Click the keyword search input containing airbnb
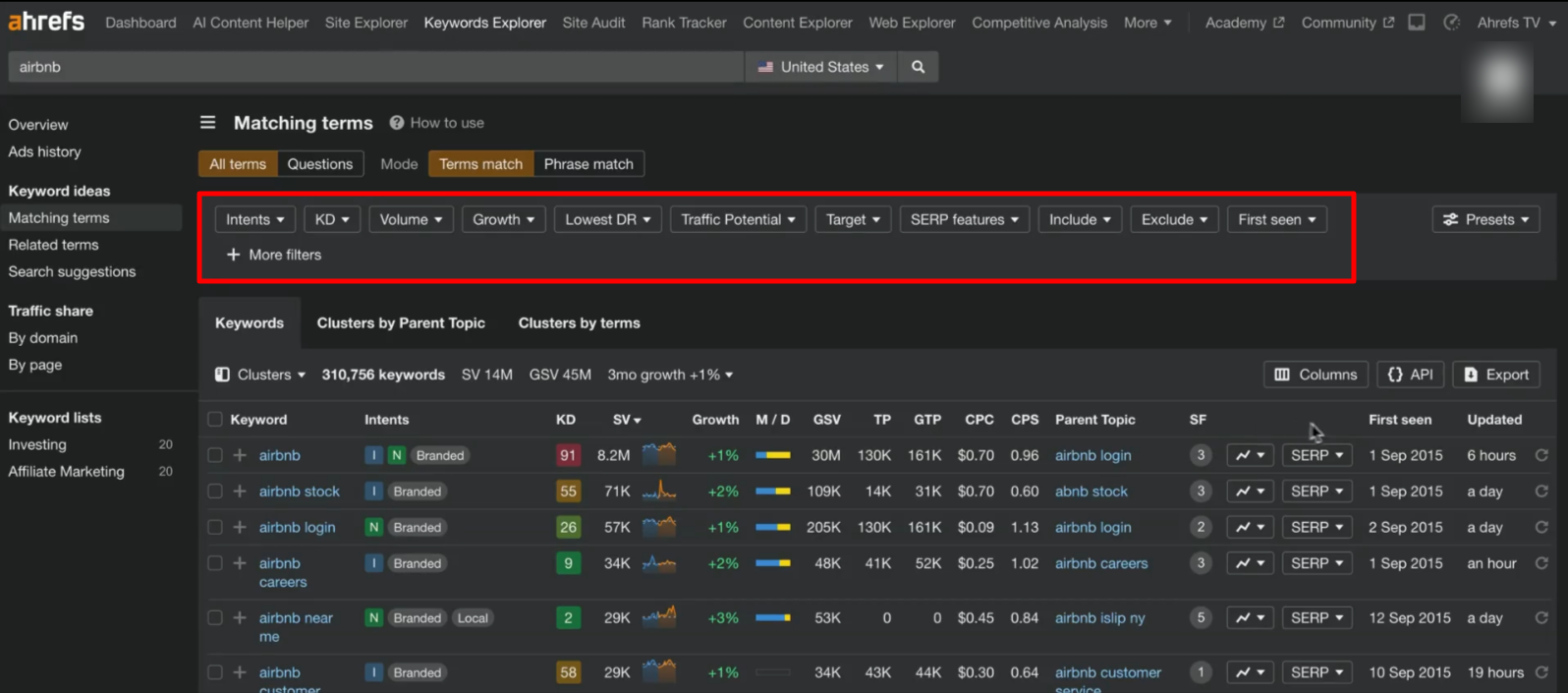Screen dimensions: 1568x693 pos(376,67)
